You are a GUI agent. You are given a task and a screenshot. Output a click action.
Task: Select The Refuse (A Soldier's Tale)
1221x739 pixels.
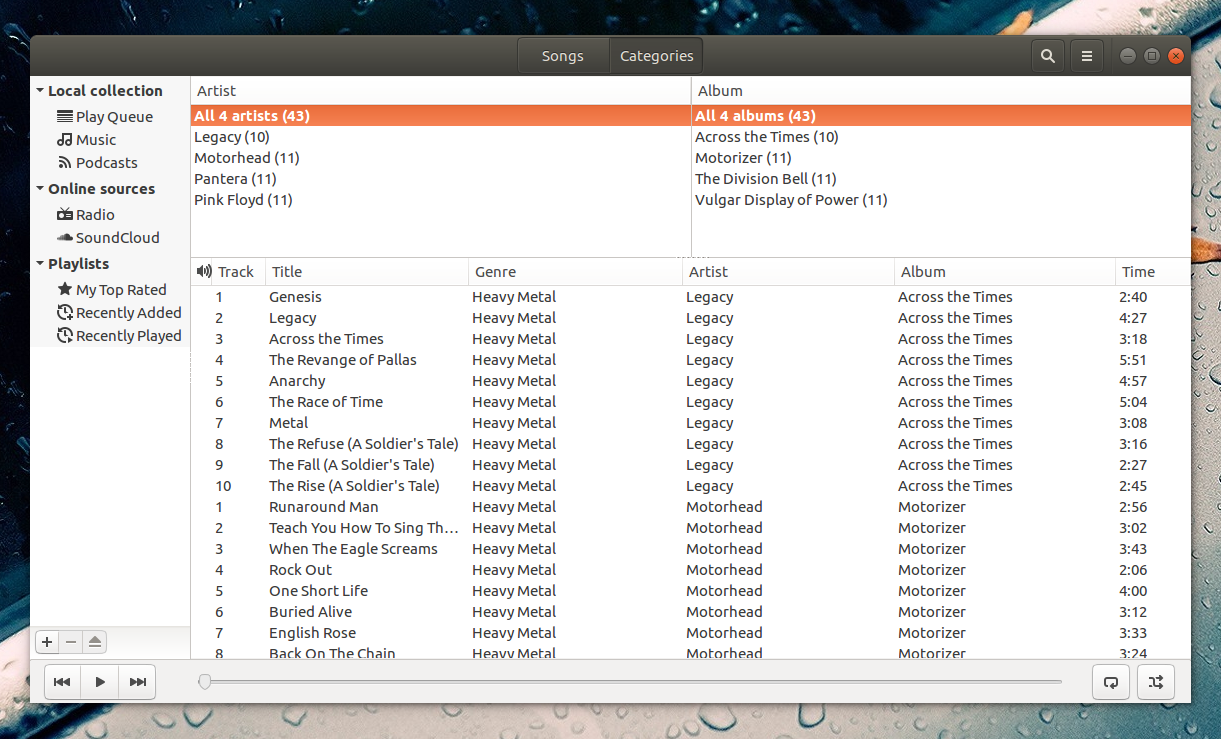(691, 444)
